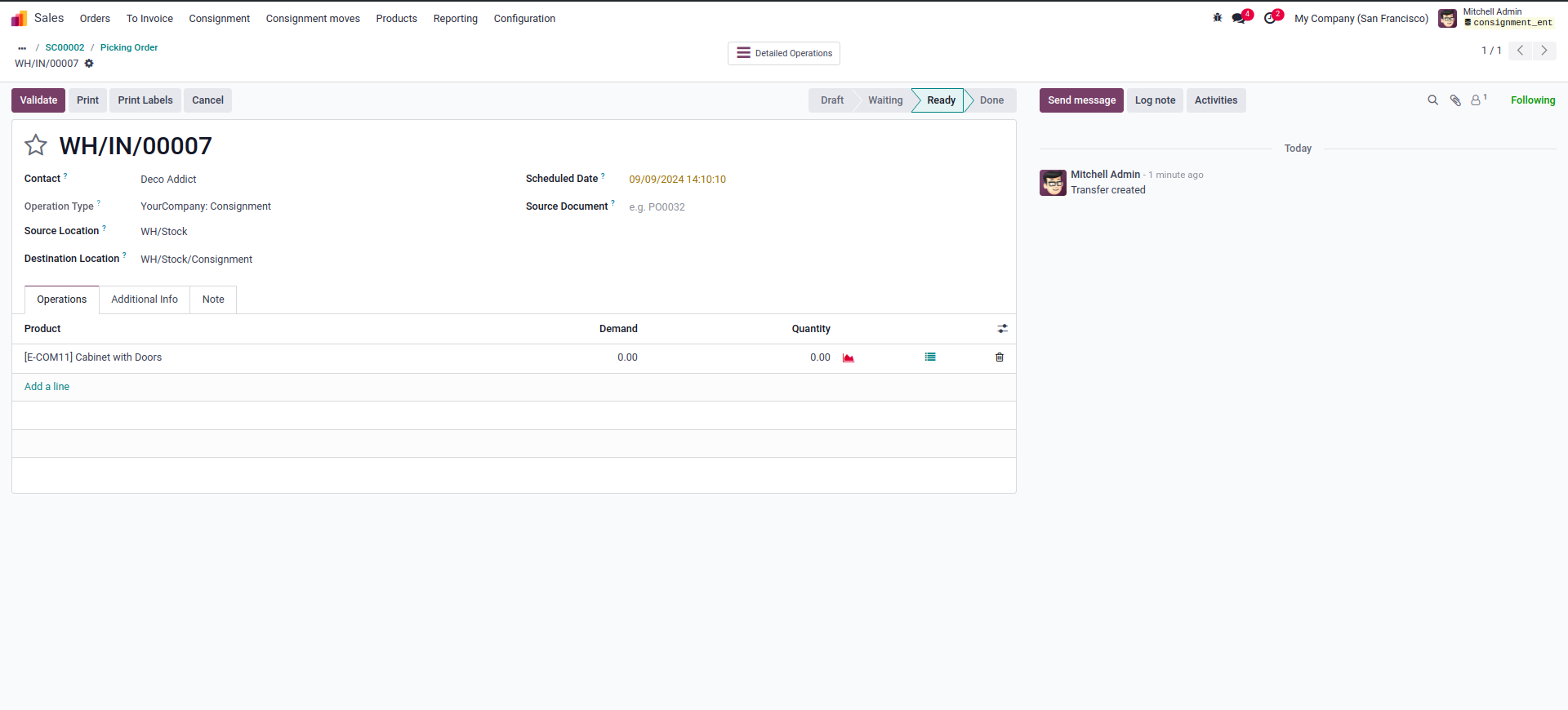Cancel the transfer
Image resolution: width=1568 pixels, height=710 pixels.
click(207, 100)
